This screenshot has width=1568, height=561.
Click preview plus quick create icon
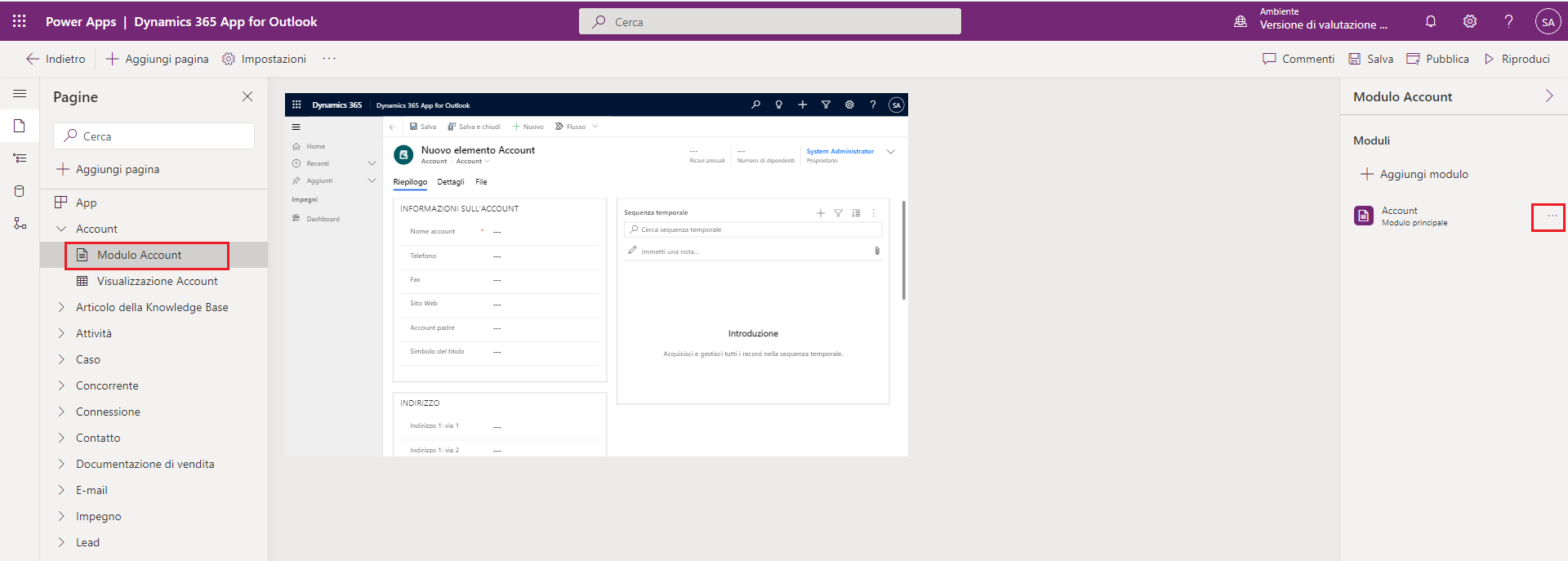click(803, 105)
